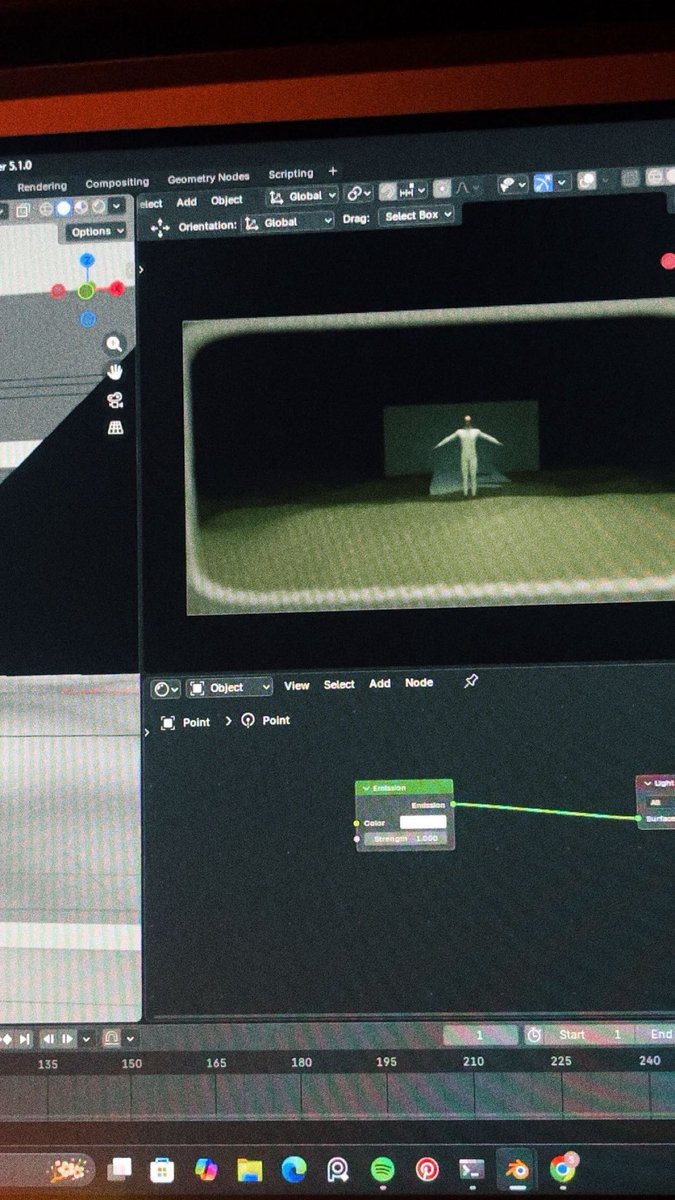The height and width of the screenshot is (1200, 675).
Task: Switch left viewport to wireframe shading
Action: (x=46, y=209)
